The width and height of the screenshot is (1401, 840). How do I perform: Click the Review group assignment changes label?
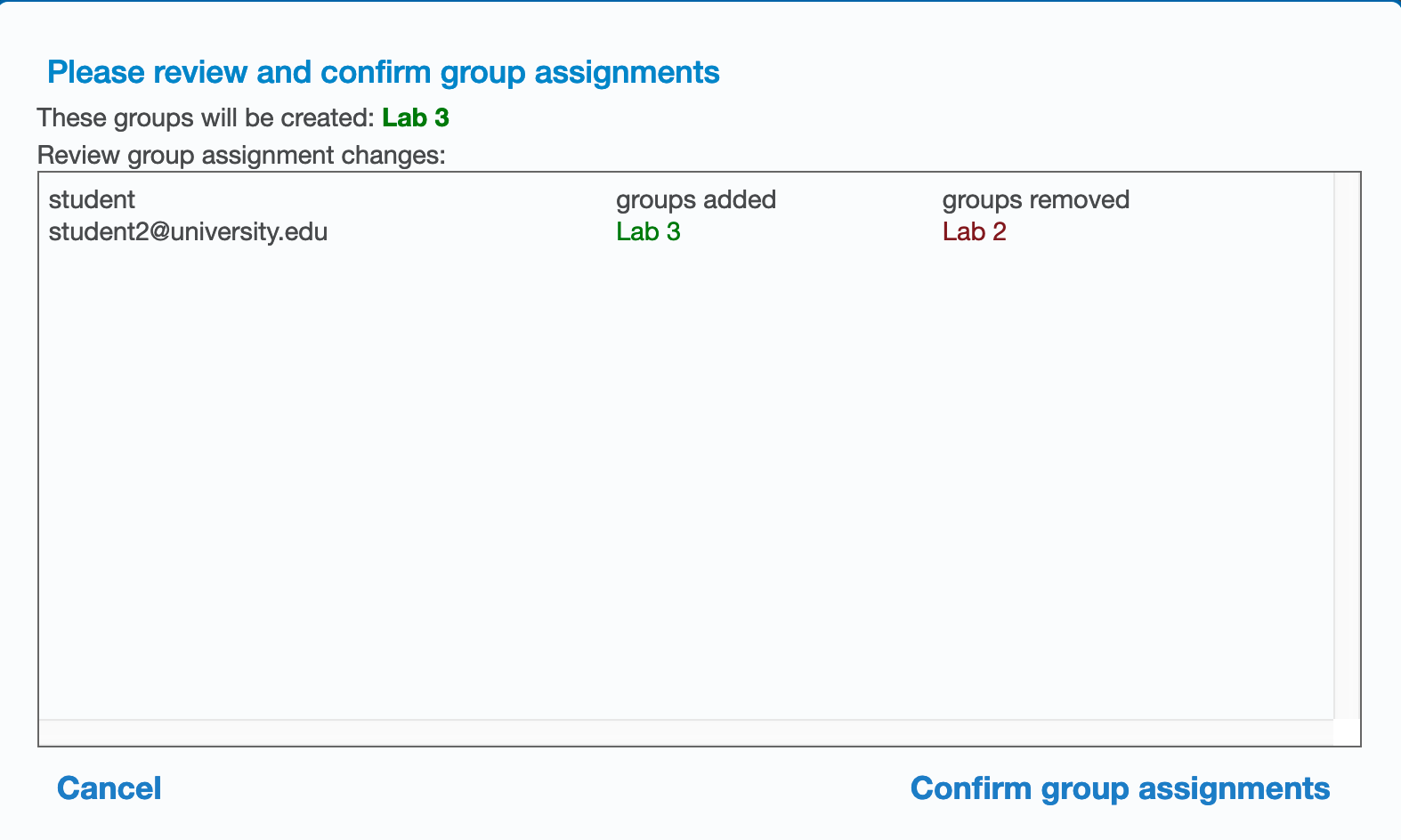point(241,156)
